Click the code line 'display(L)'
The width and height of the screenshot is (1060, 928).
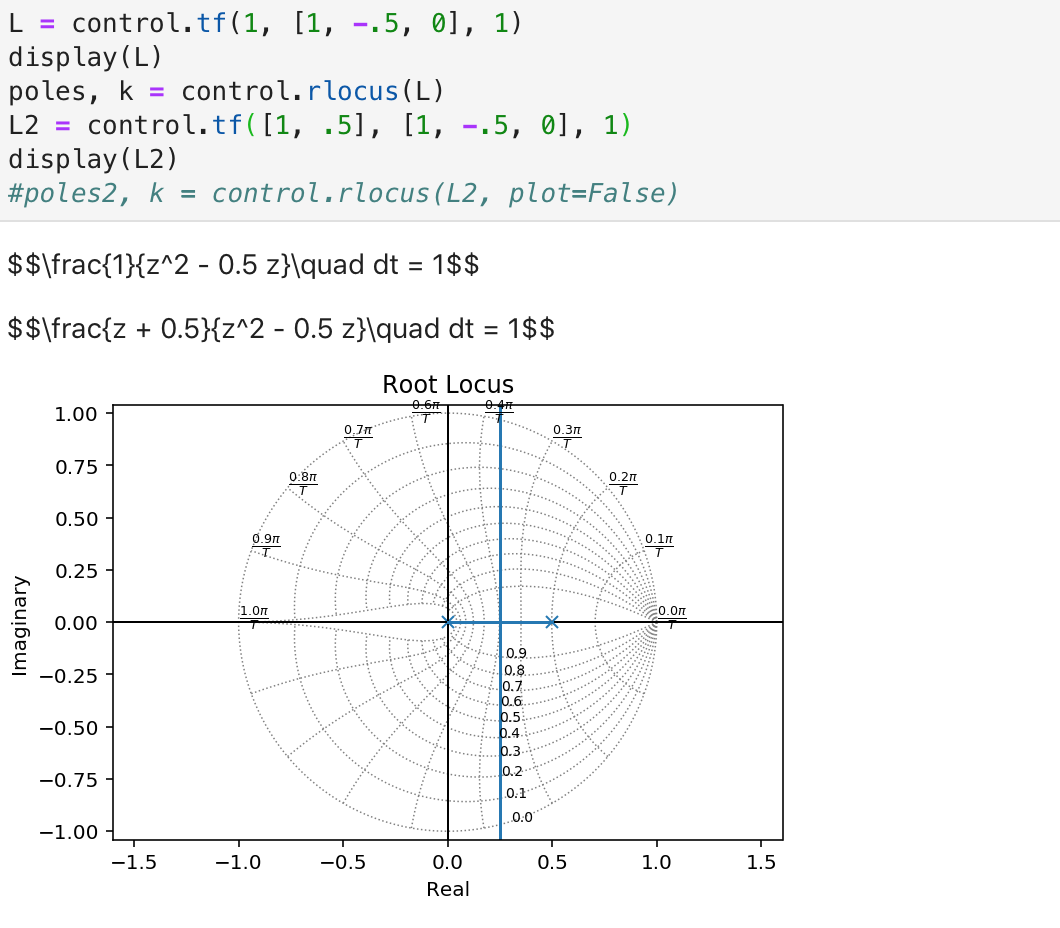[x=85, y=57]
